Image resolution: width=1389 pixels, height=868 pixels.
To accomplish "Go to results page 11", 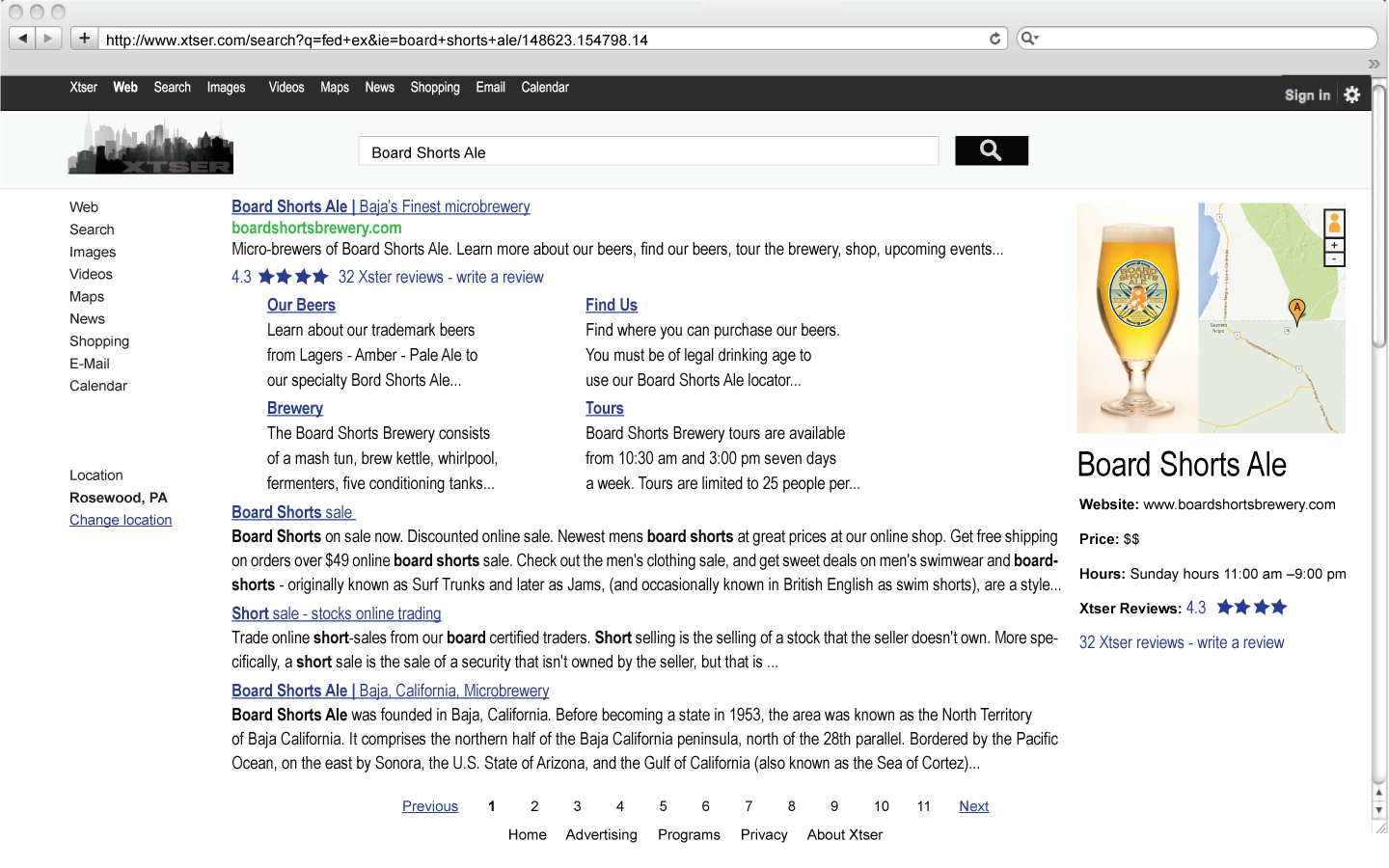I will [x=923, y=806].
